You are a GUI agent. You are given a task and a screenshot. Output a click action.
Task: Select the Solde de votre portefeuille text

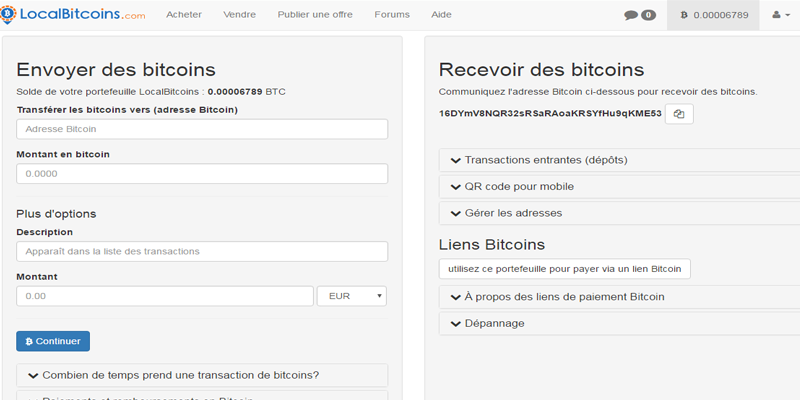(x=151, y=92)
